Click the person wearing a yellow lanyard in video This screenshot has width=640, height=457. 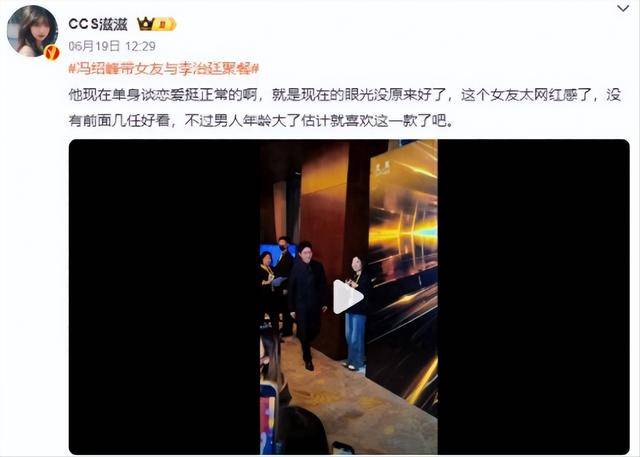267,282
